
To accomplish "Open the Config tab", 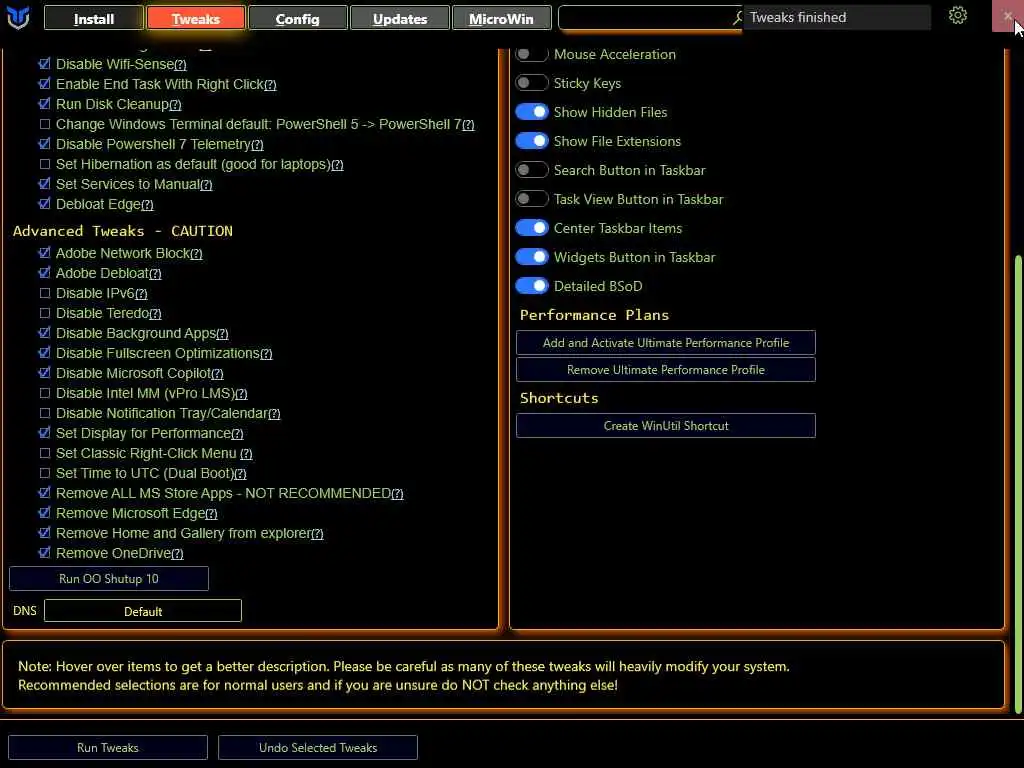I will 298,19.
